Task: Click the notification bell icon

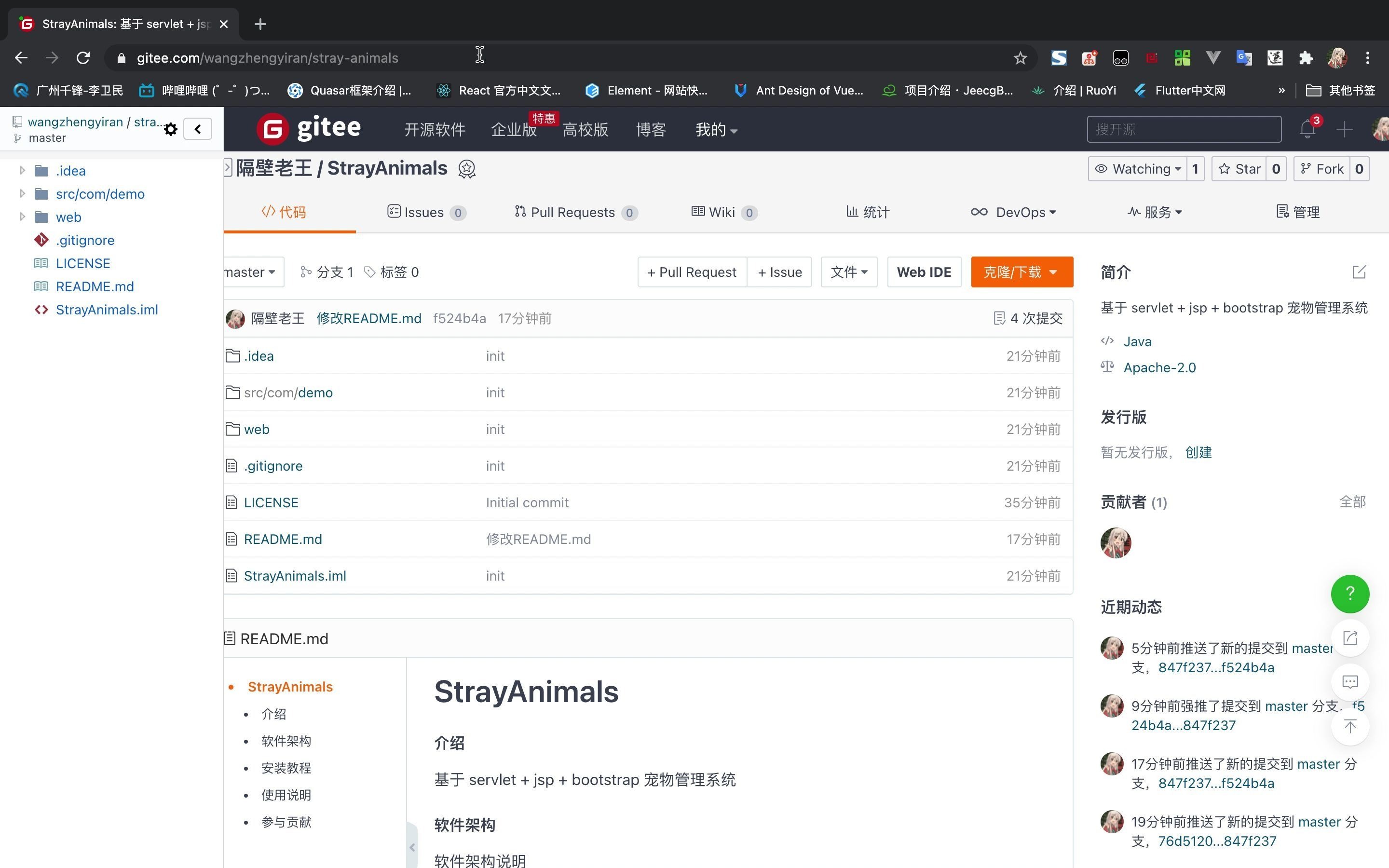Action: pyautogui.click(x=1307, y=129)
